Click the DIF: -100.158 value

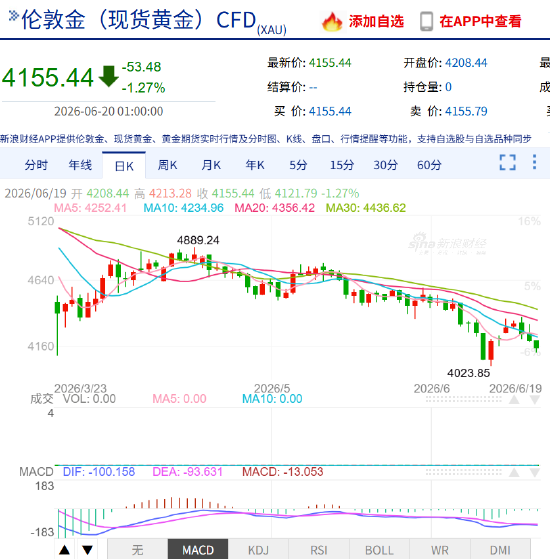point(99,472)
